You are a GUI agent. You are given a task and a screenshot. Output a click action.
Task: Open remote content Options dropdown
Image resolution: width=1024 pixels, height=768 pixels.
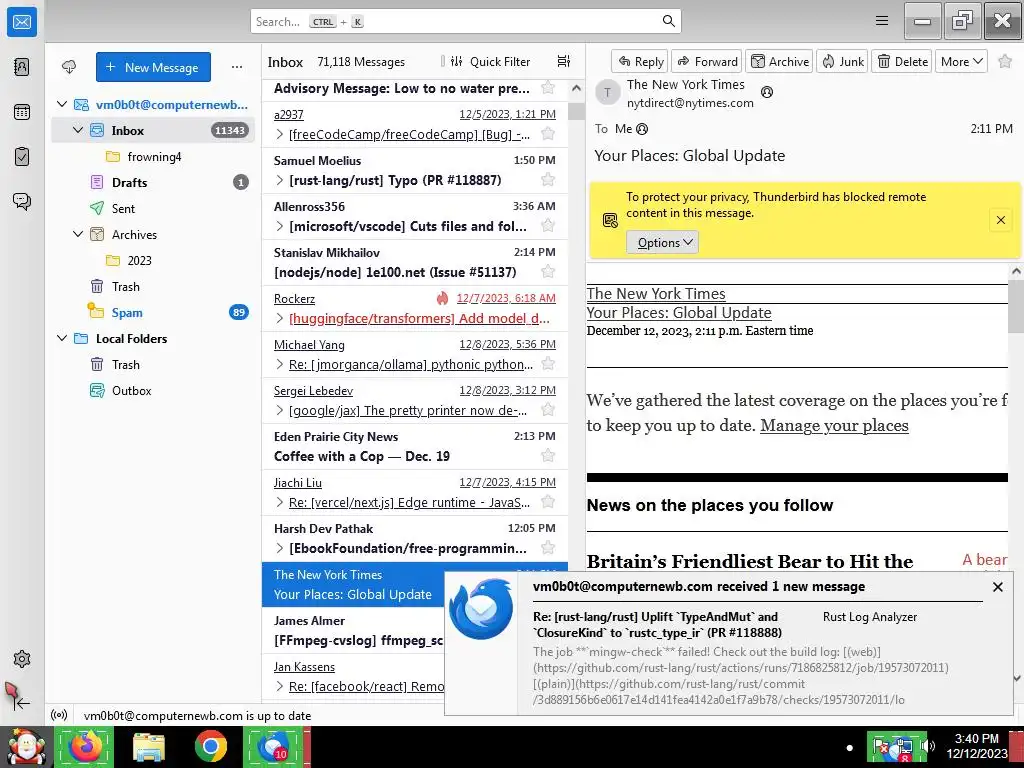662,242
